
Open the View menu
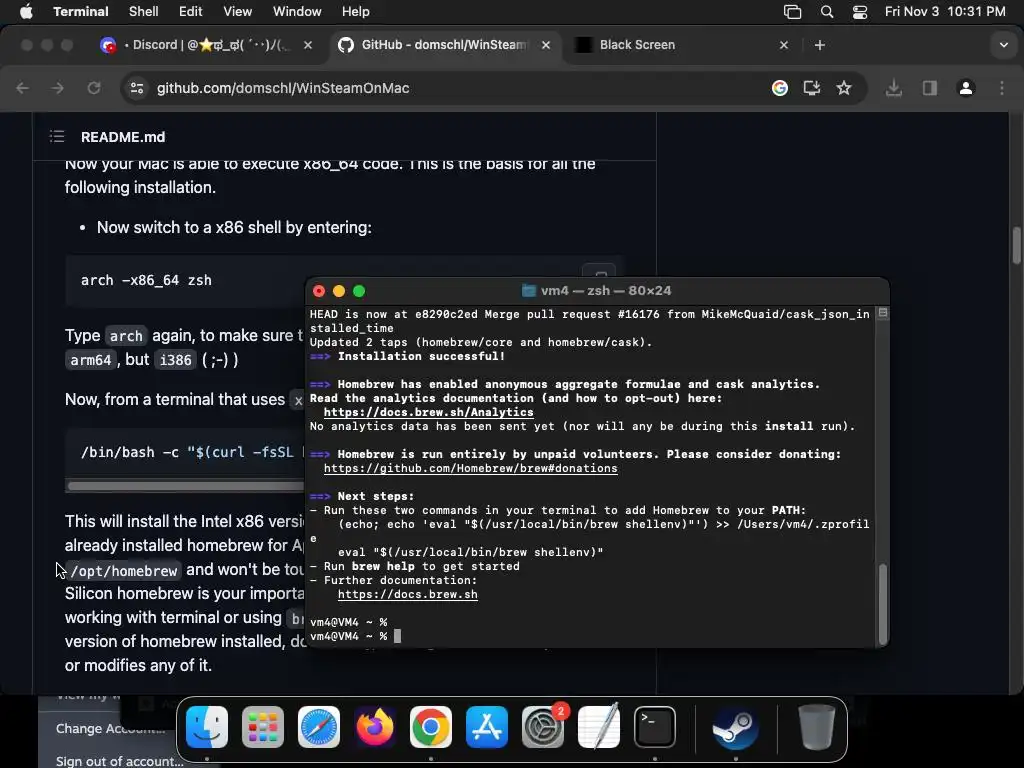coord(238,12)
